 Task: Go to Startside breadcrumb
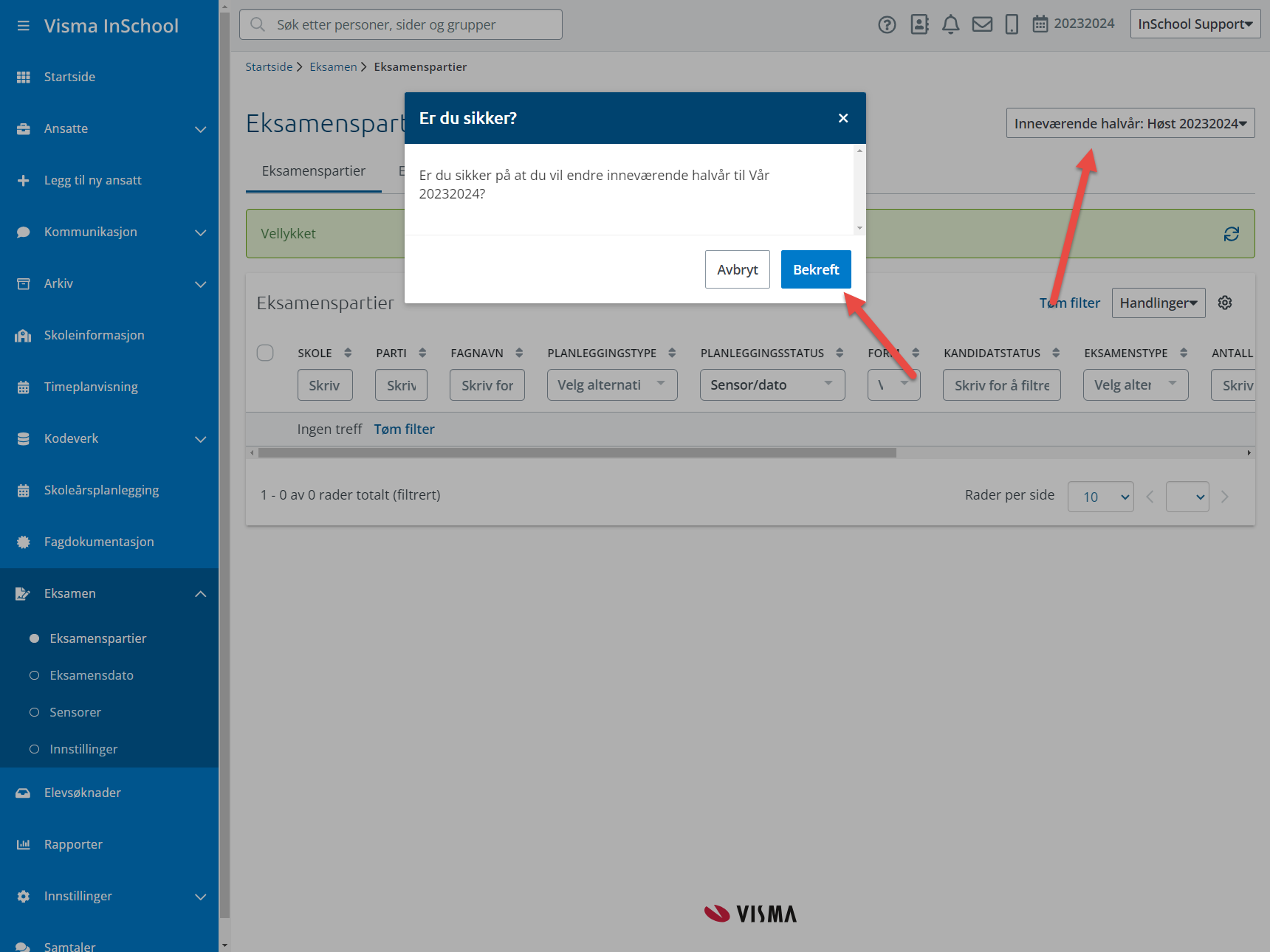pos(269,66)
